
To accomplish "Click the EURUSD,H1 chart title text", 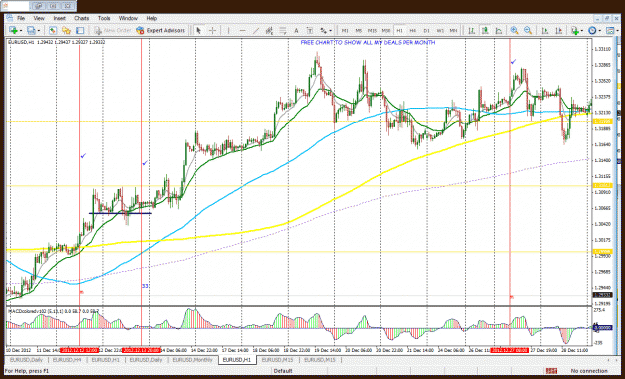I will 56,41.
